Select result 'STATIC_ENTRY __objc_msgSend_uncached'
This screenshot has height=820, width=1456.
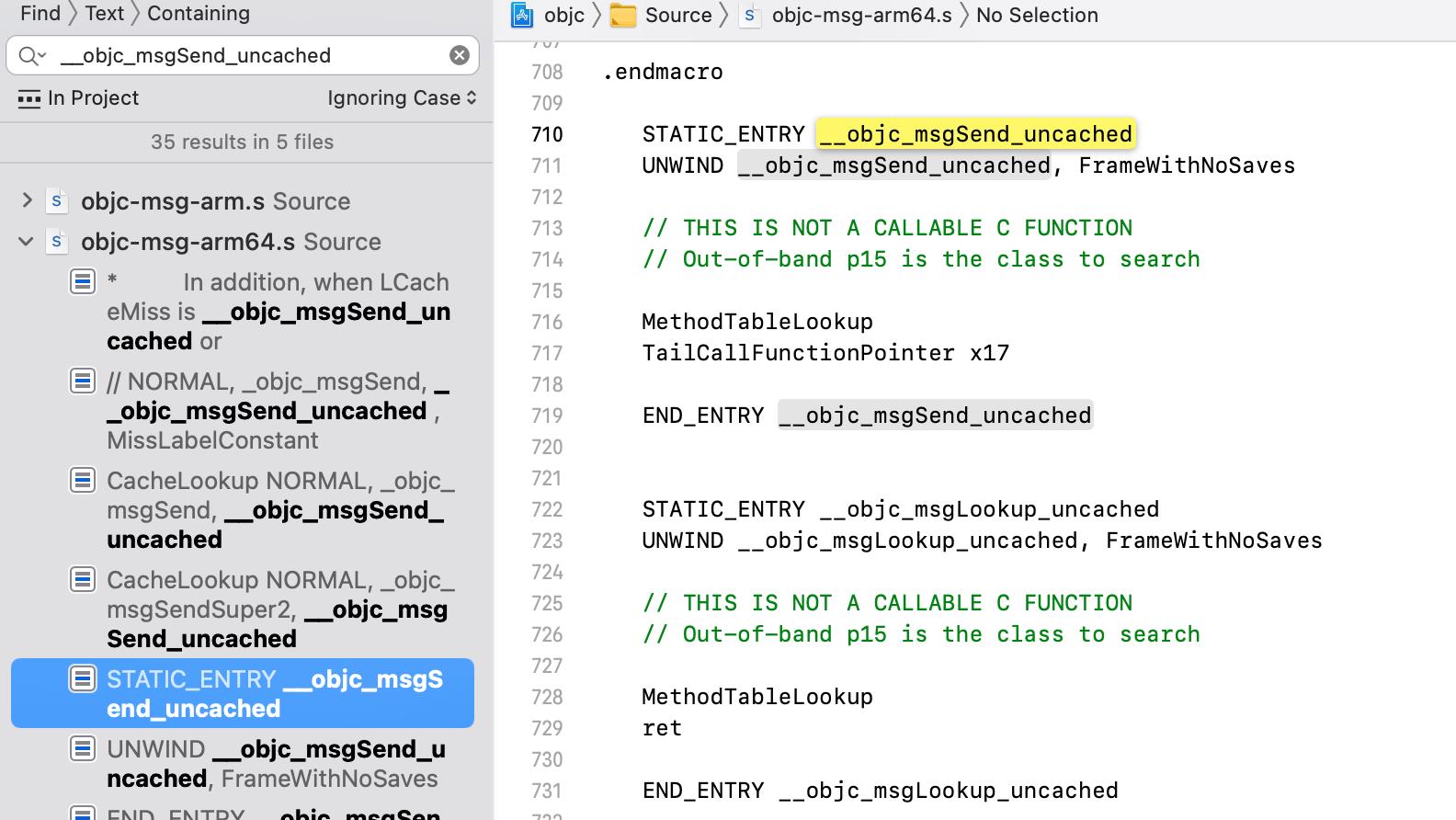pos(243,693)
